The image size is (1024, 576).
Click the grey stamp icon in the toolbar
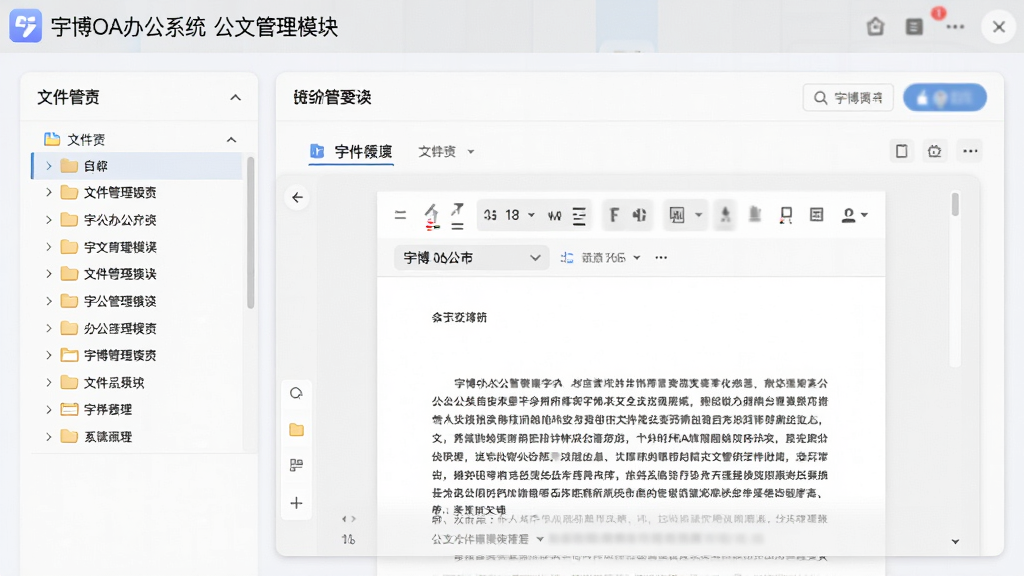pos(755,215)
